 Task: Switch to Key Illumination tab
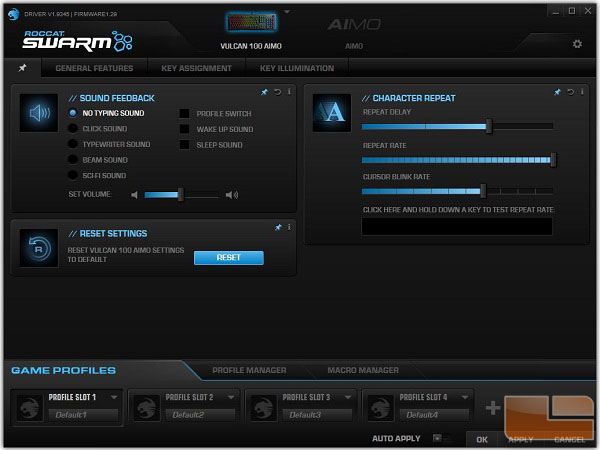(297, 68)
